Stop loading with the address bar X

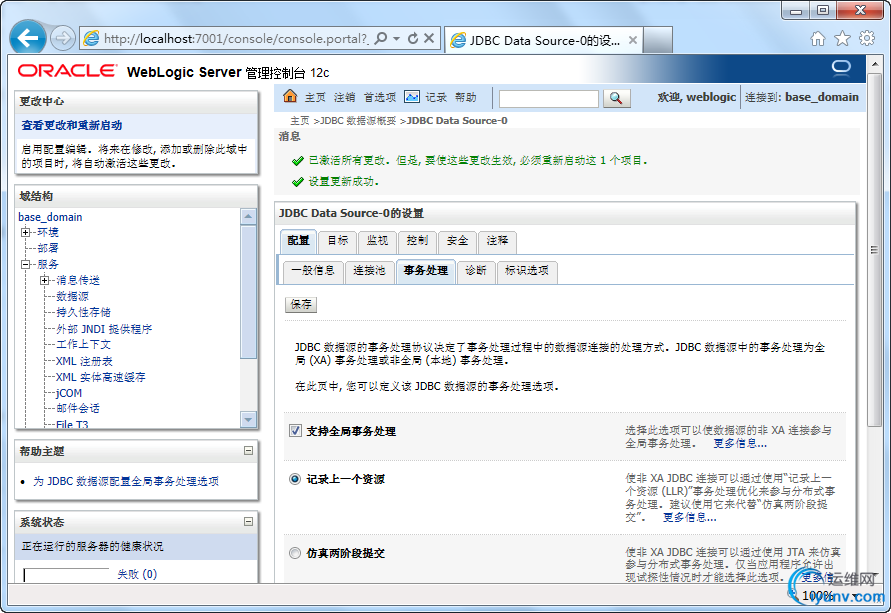(x=429, y=38)
